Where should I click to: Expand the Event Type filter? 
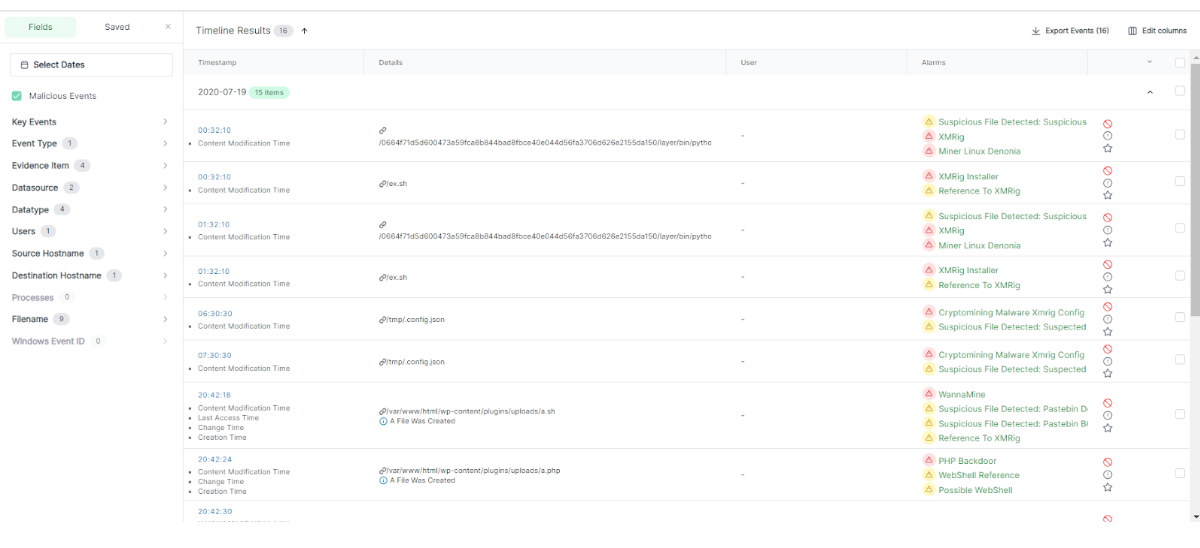(x=165, y=144)
